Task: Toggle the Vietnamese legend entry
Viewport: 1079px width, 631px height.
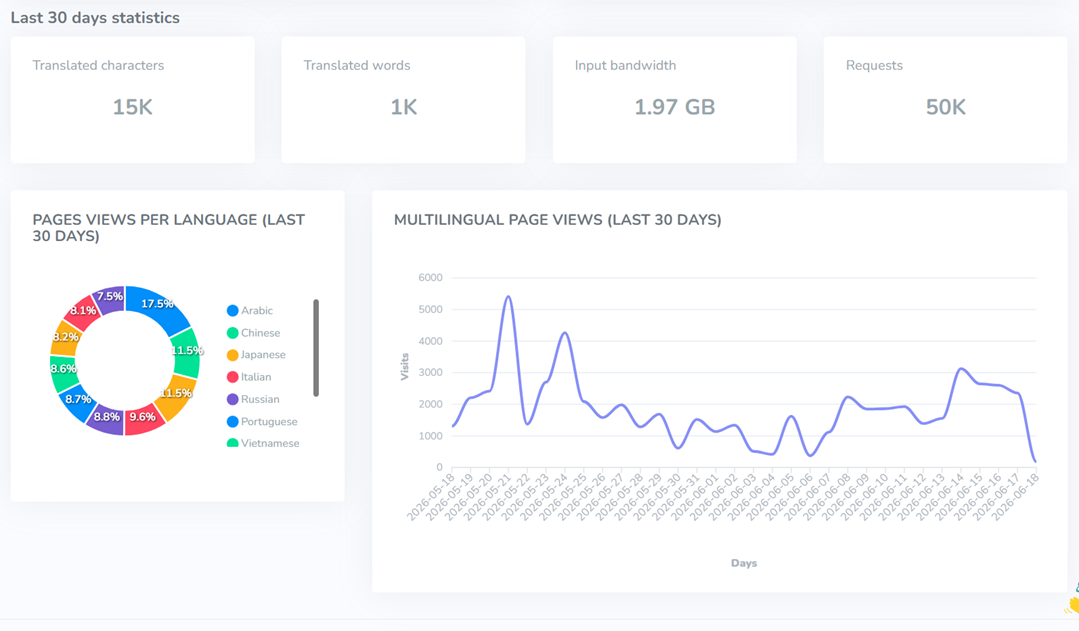Action: tap(263, 443)
